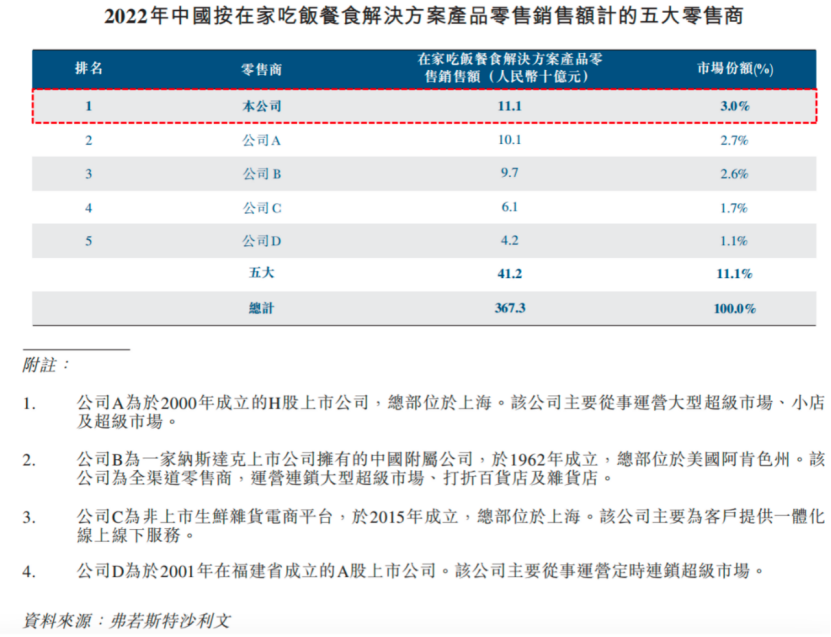
Task: Select the 公司D retailer cell
Action: click(262, 241)
